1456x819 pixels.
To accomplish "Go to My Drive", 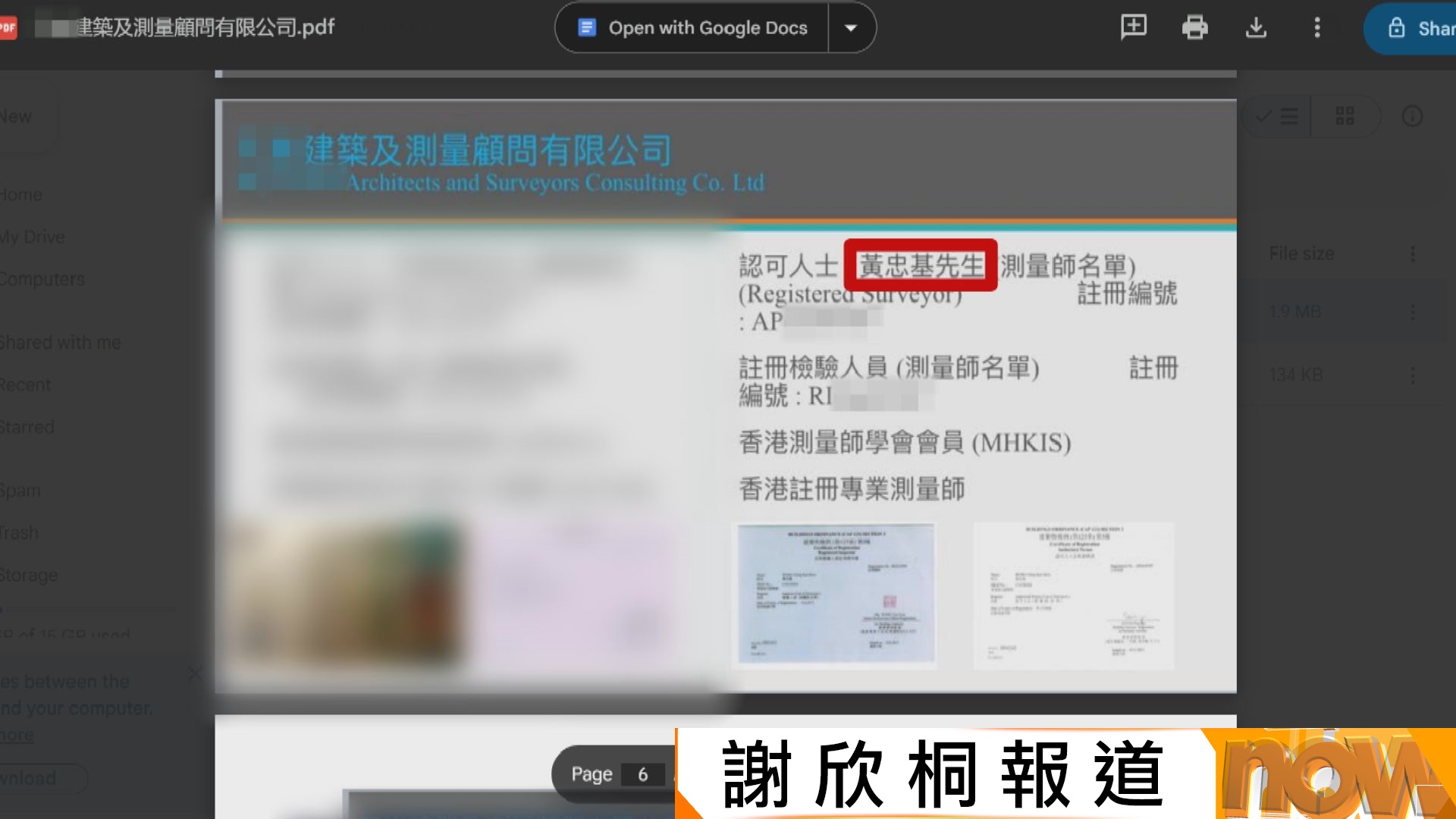I will point(33,237).
